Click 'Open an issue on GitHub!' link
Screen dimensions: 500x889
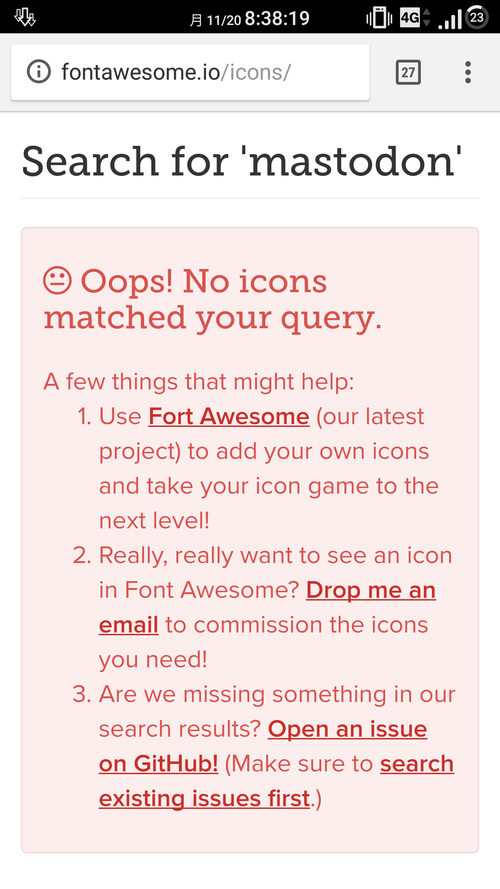263,746
